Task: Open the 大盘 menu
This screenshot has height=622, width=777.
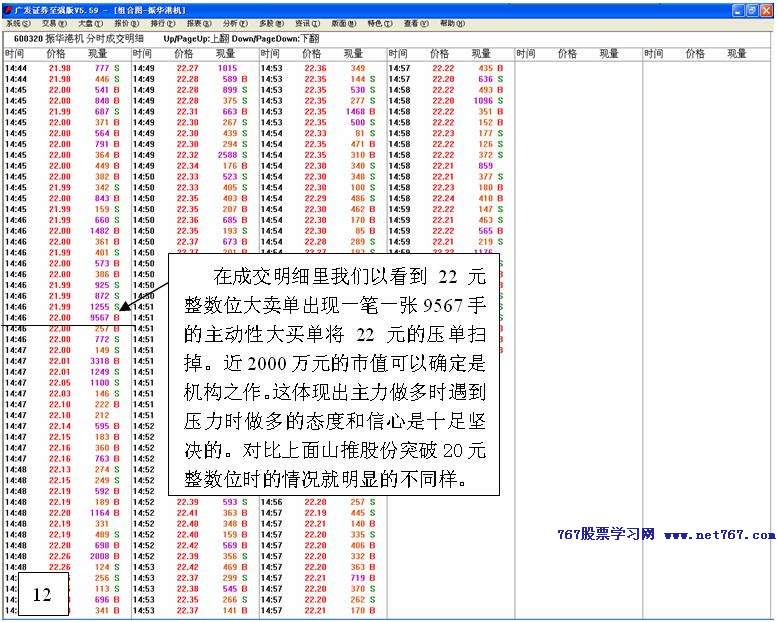Action: click(91, 23)
